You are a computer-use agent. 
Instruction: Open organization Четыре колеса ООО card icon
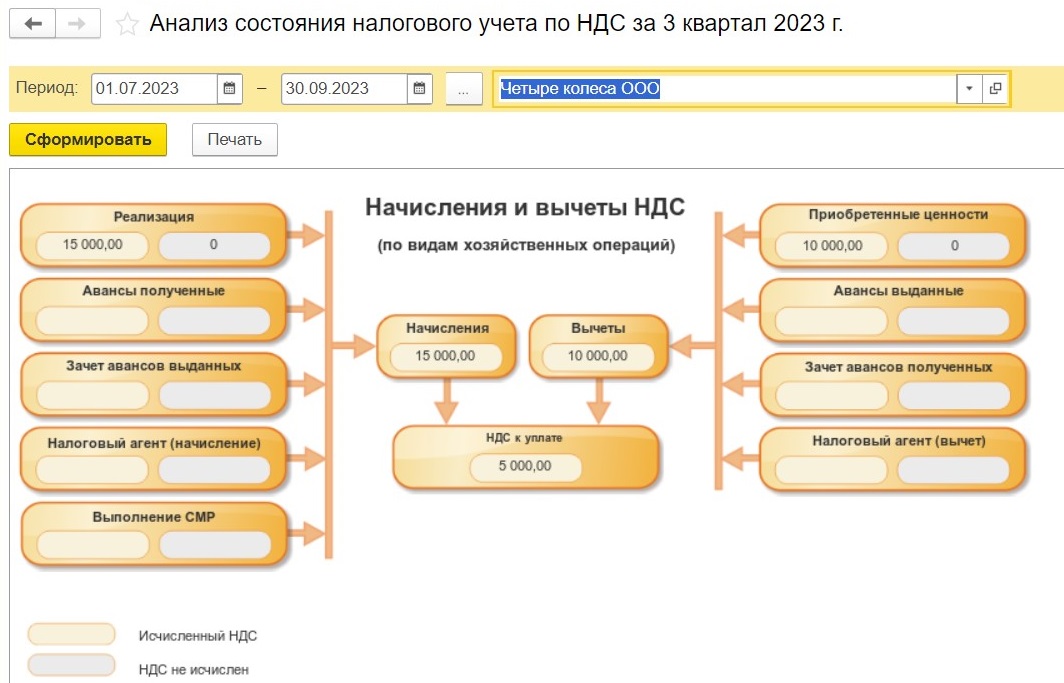tap(995, 88)
